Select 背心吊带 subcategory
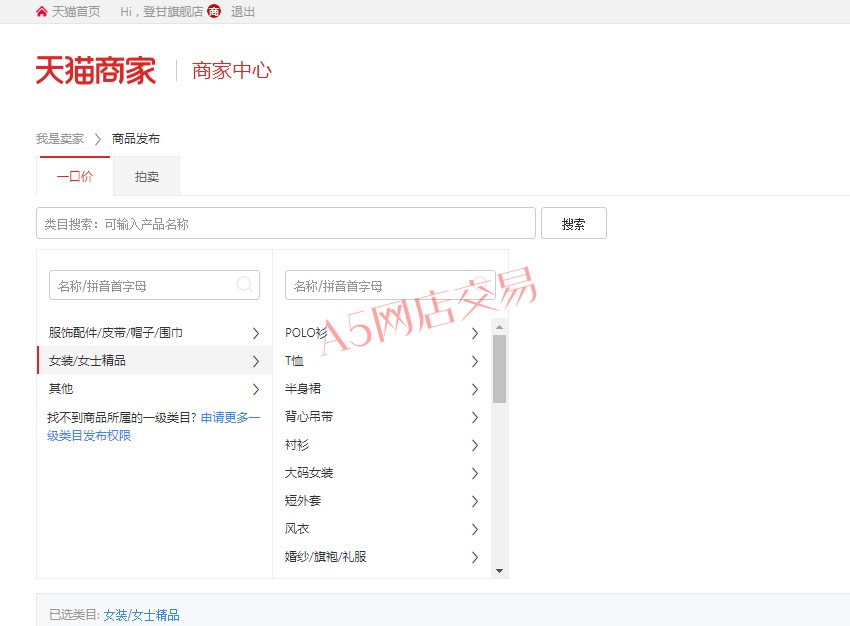This screenshot has width=850, height=626. click(382, 416)
